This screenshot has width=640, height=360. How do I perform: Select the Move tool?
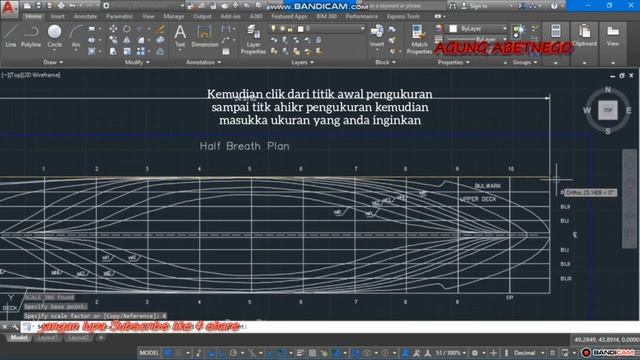tap(113, 29)
